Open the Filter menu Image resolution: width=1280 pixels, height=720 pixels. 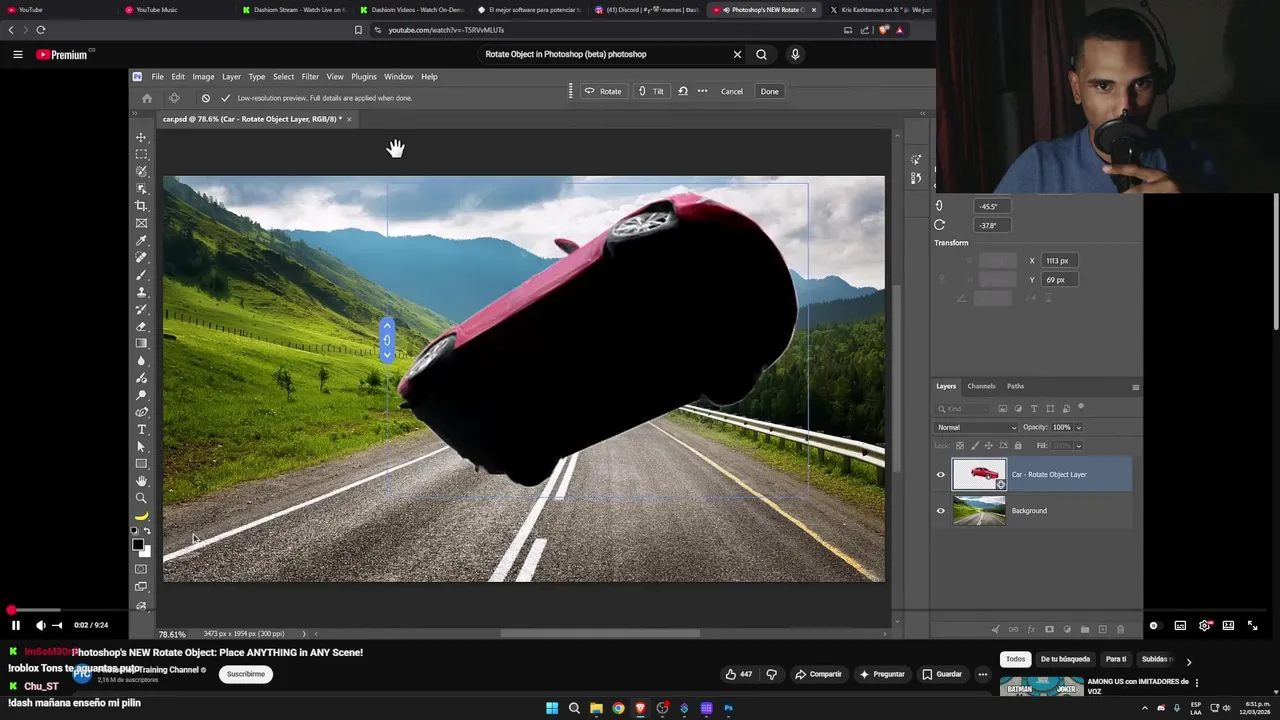310,77
